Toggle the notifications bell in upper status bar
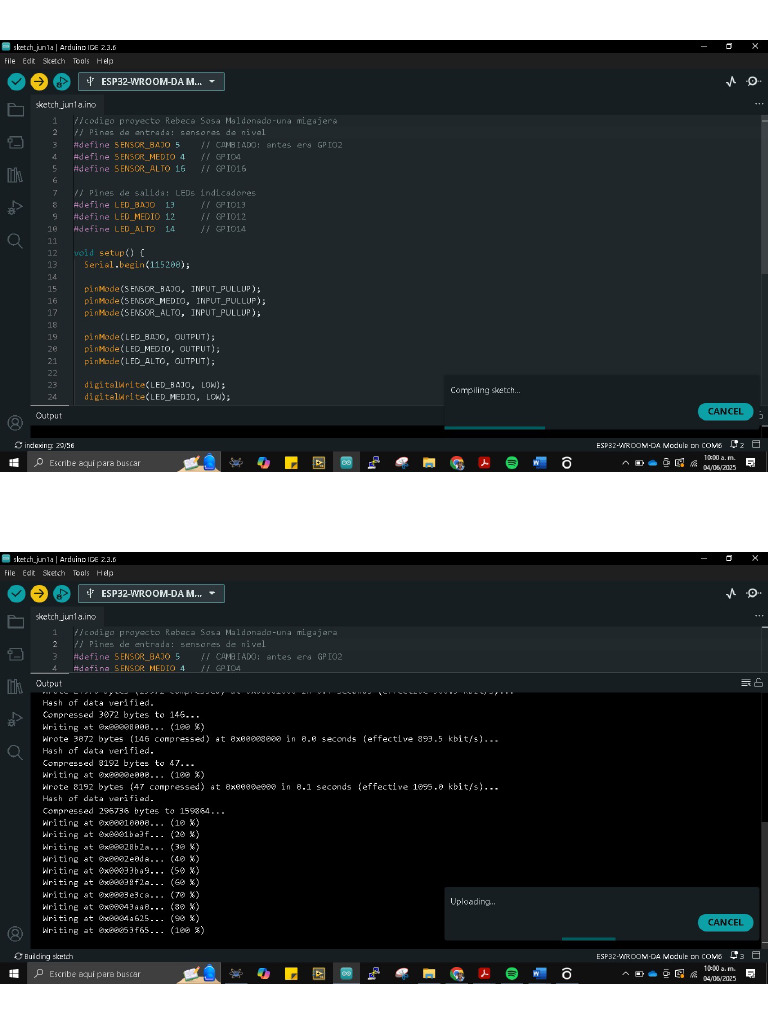 coord(736,444)
